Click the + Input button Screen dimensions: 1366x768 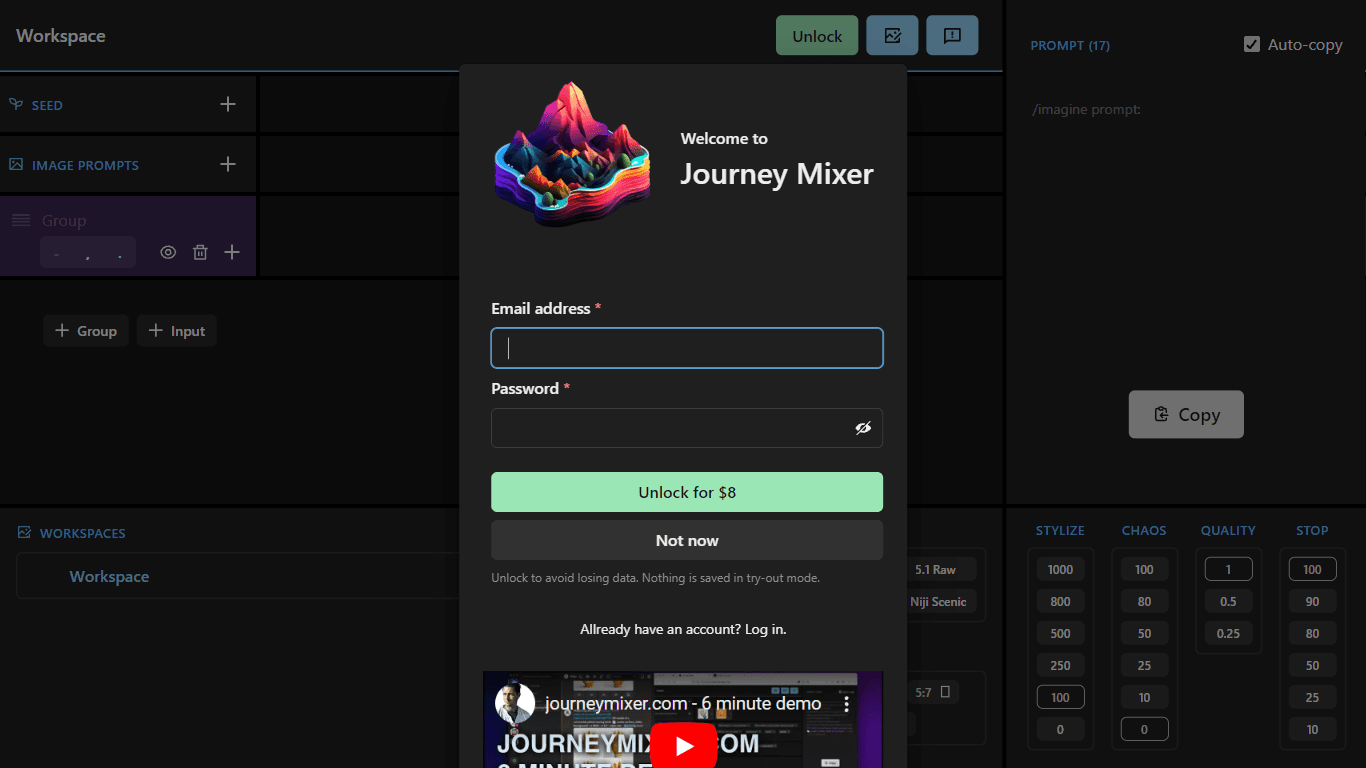coord(177,331)
